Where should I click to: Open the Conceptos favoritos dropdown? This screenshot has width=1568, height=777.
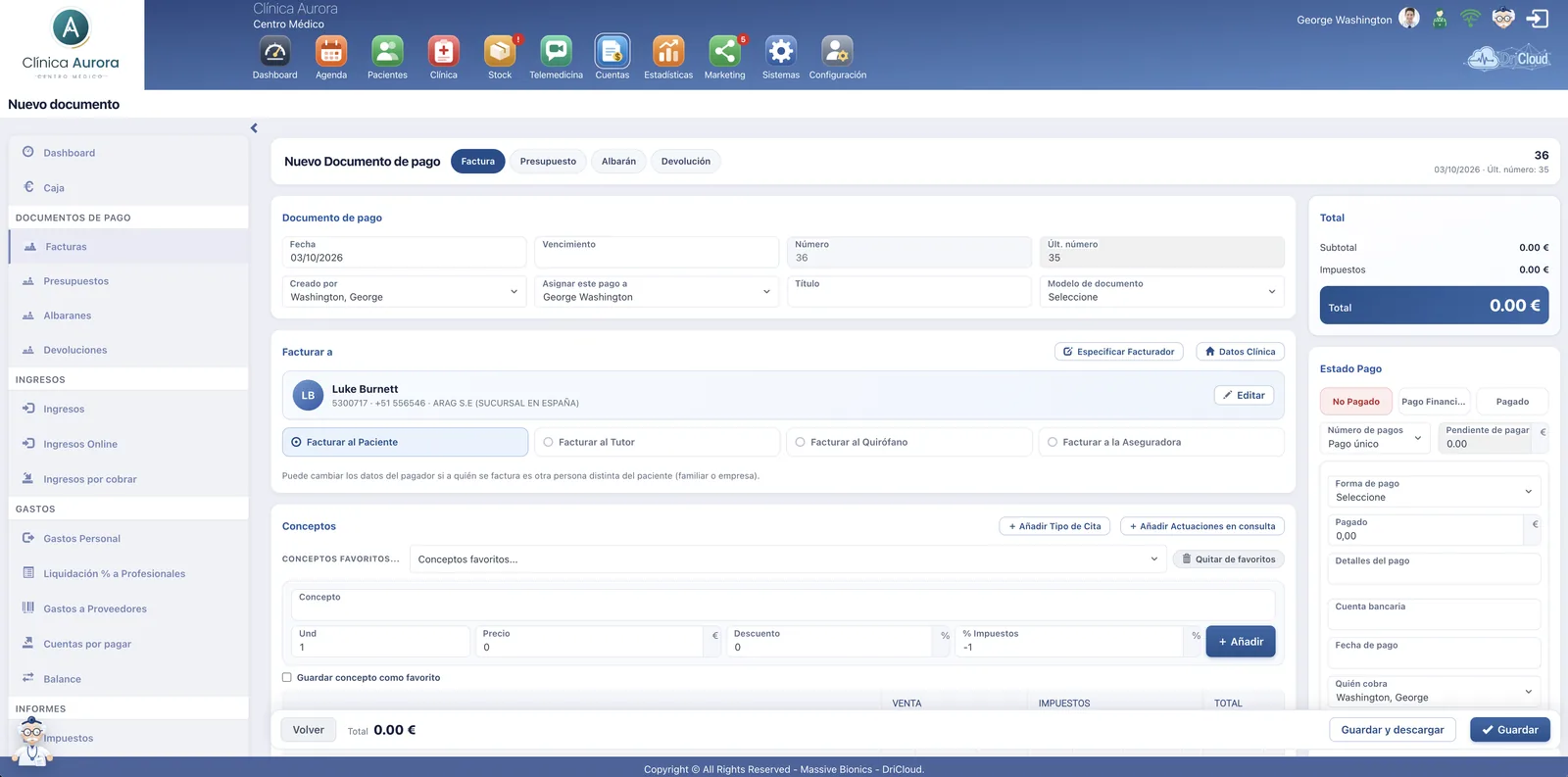[787, 559]
